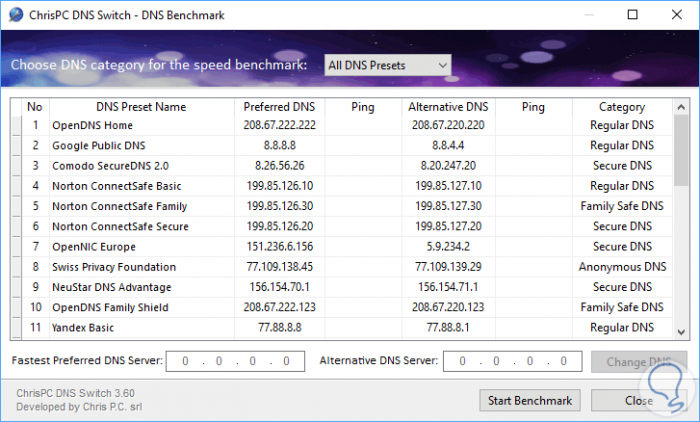The width and height of the screenshot is (700, 422).
Task: Click the Alternative DNS column header
Action: pyautogui.click(x=448, y=107)
